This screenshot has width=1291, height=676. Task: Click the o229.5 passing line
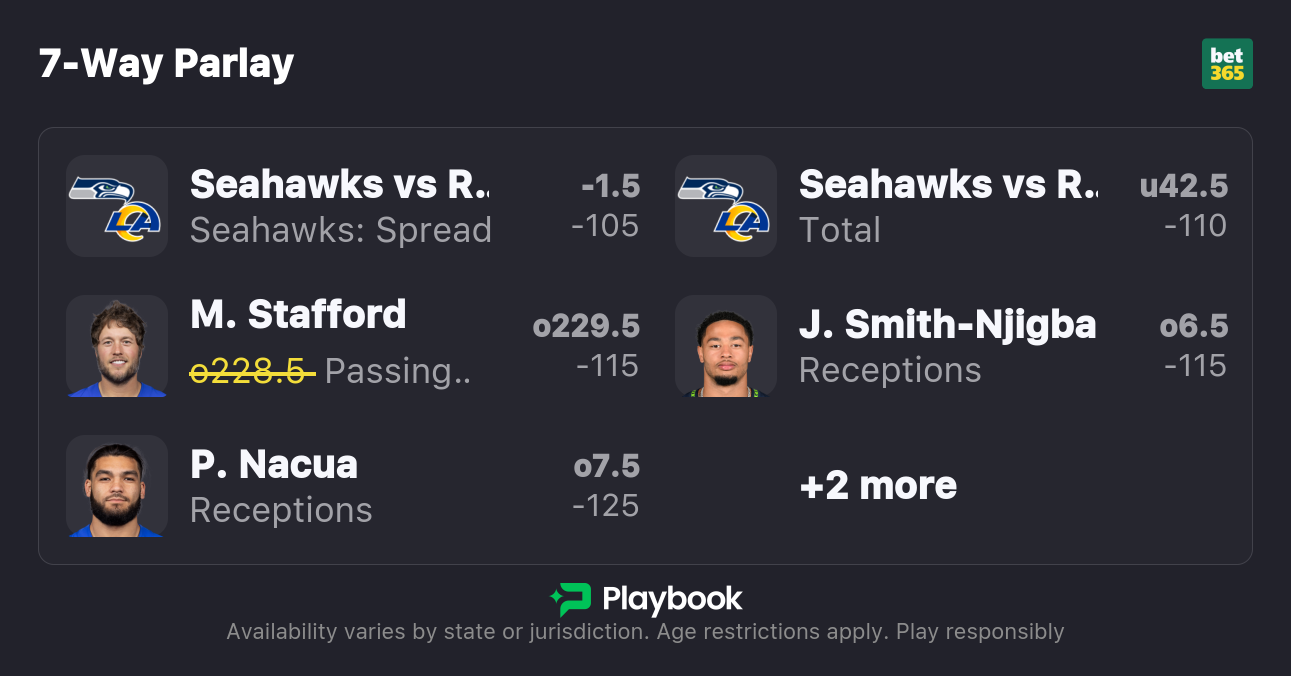point(586,326)
